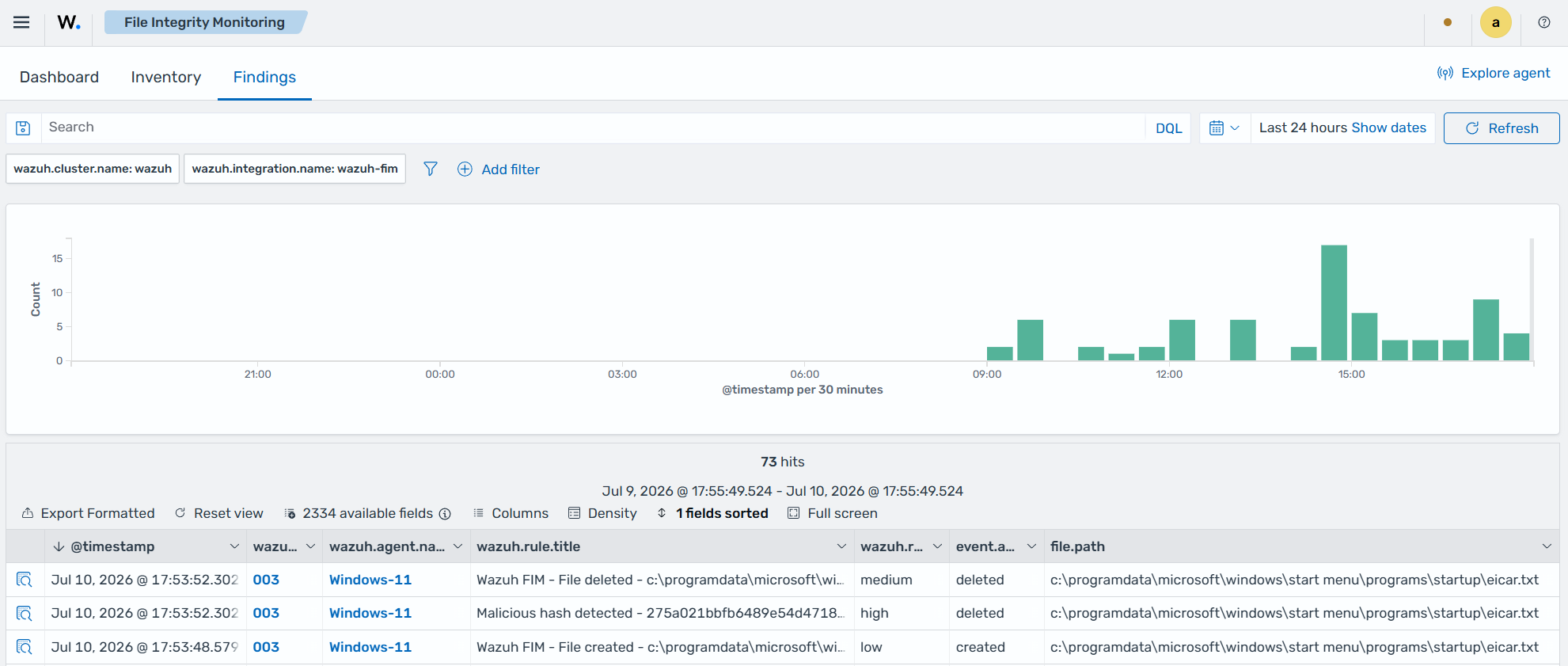The height and width of the screenshot is (666, 1568).
Task: Open the Columns selector
Action: coord(511,513)
